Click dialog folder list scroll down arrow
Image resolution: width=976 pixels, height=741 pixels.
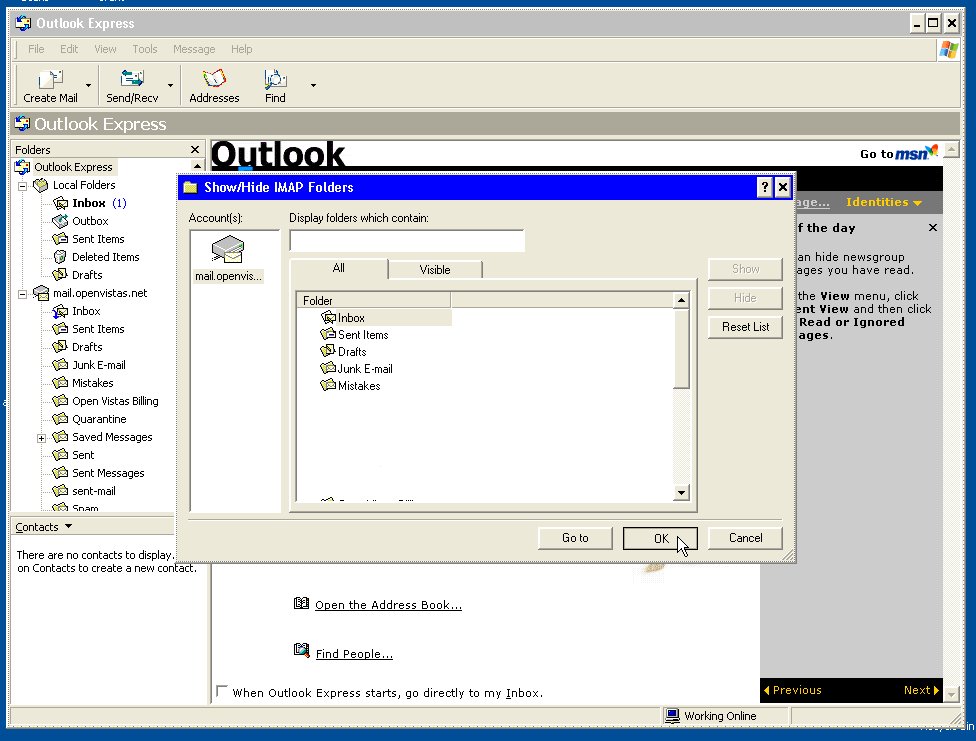coord(681,493)
